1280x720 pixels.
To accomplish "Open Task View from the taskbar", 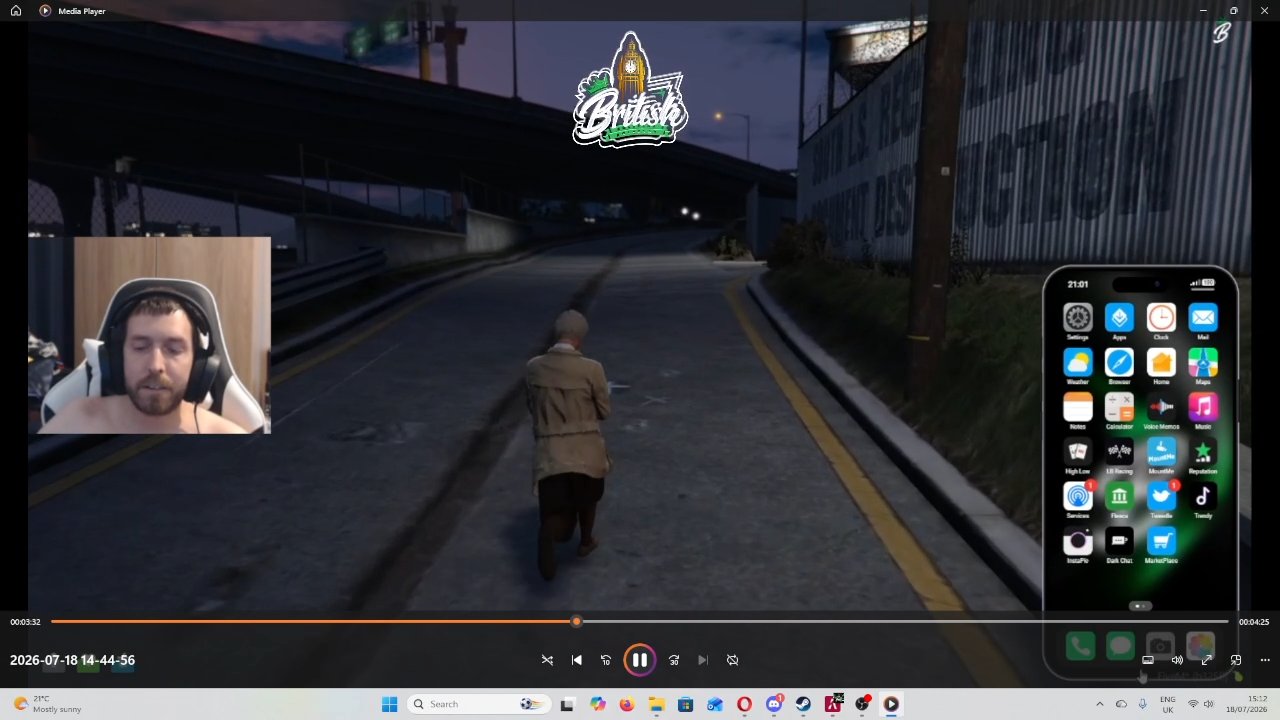I will pos(568,704).
